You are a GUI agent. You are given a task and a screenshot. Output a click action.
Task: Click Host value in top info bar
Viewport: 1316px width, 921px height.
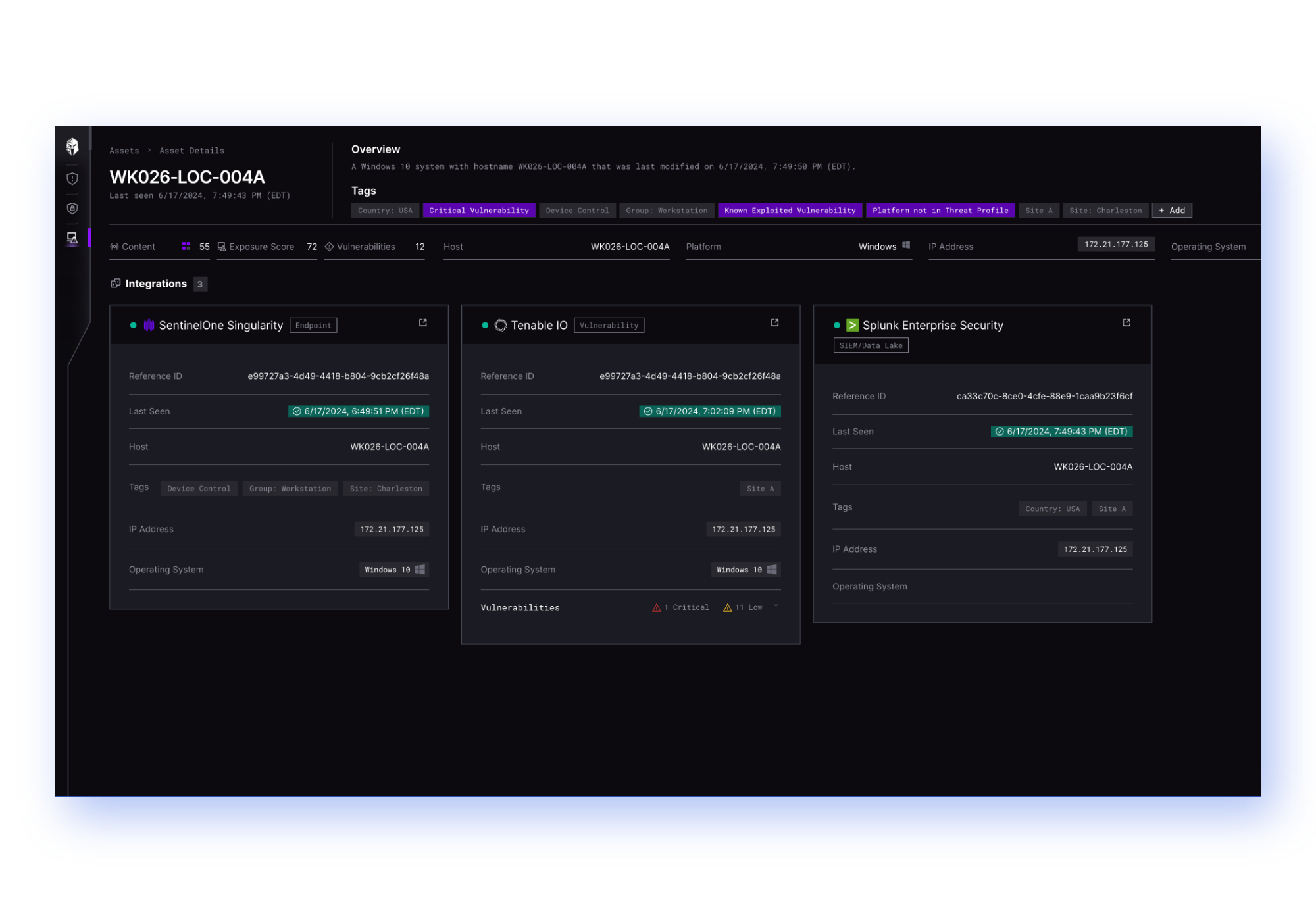pos(630,247)
